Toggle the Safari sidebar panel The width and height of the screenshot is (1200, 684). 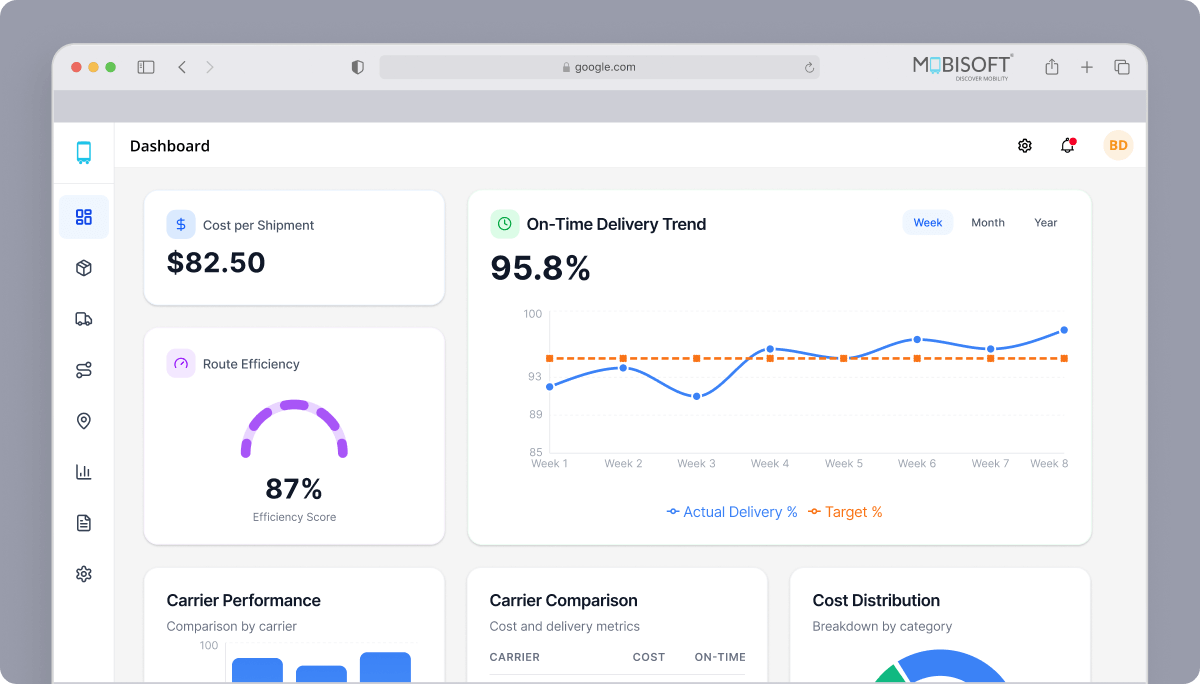click(146, 66)
